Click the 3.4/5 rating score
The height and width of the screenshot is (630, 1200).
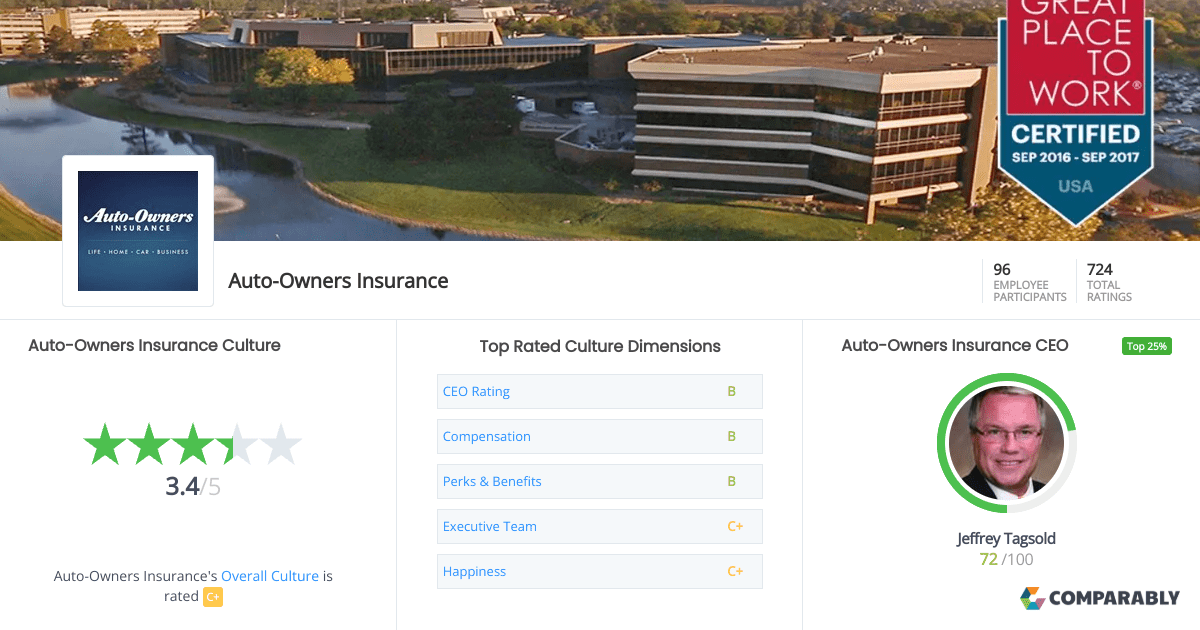192,487
